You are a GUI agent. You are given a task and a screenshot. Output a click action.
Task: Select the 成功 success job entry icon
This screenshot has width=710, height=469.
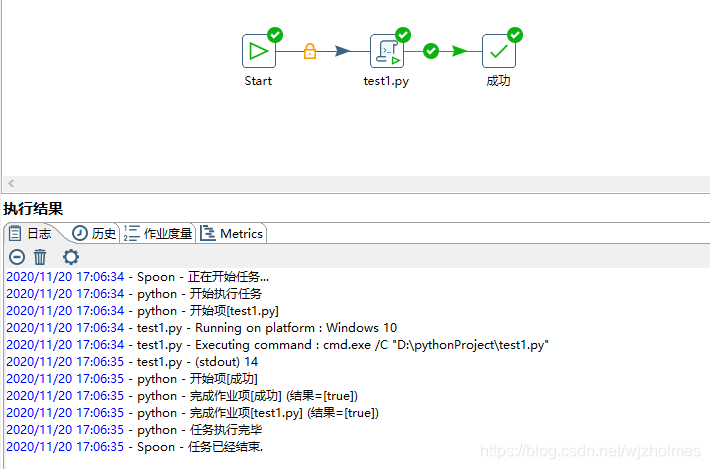pyautogui.click(x=499, y=51)
